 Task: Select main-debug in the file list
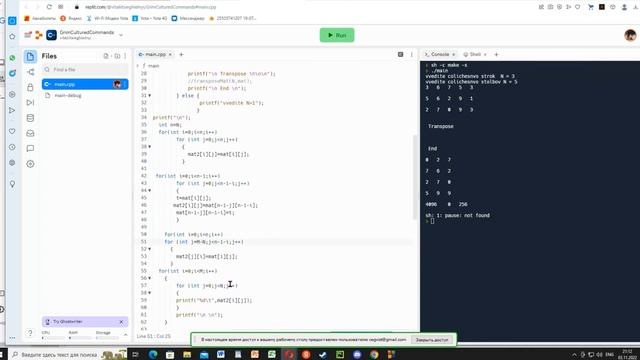pos(85,96)
